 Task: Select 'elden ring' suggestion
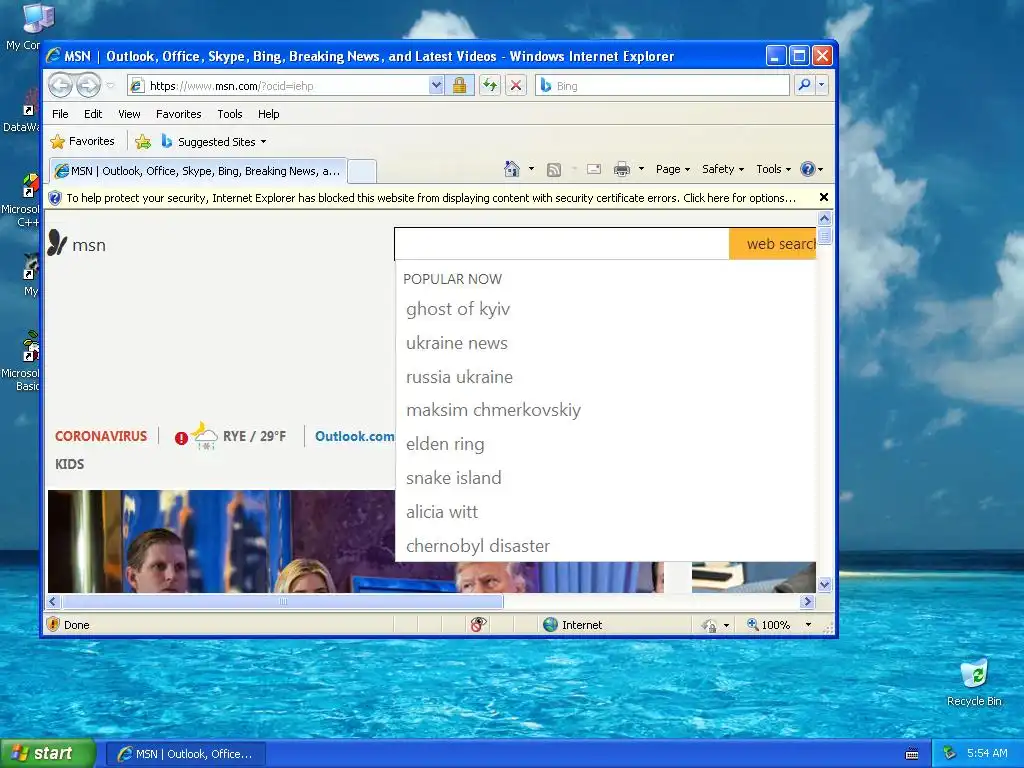coord(445,444)
